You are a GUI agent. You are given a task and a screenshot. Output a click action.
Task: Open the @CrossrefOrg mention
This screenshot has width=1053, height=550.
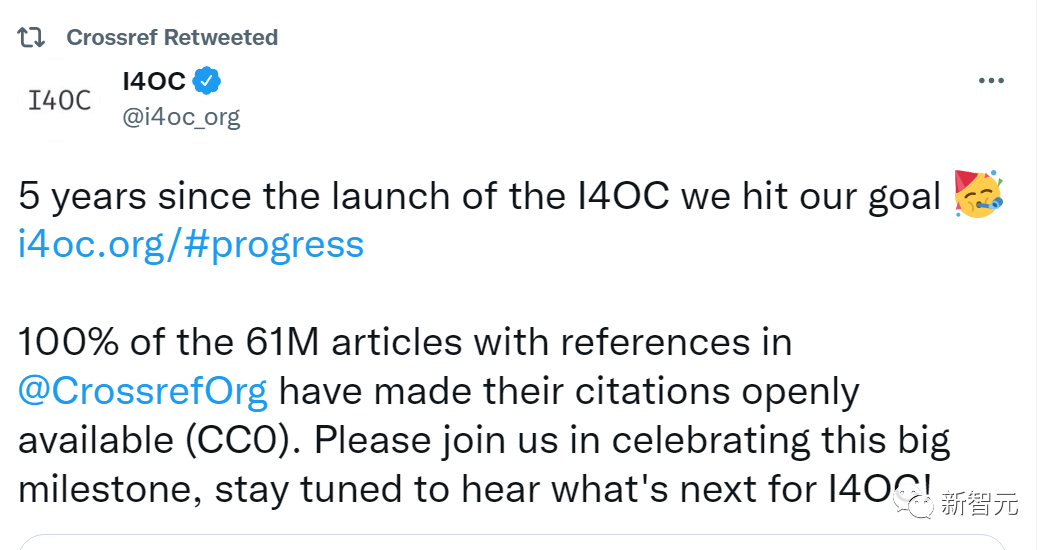coord(143,391)
